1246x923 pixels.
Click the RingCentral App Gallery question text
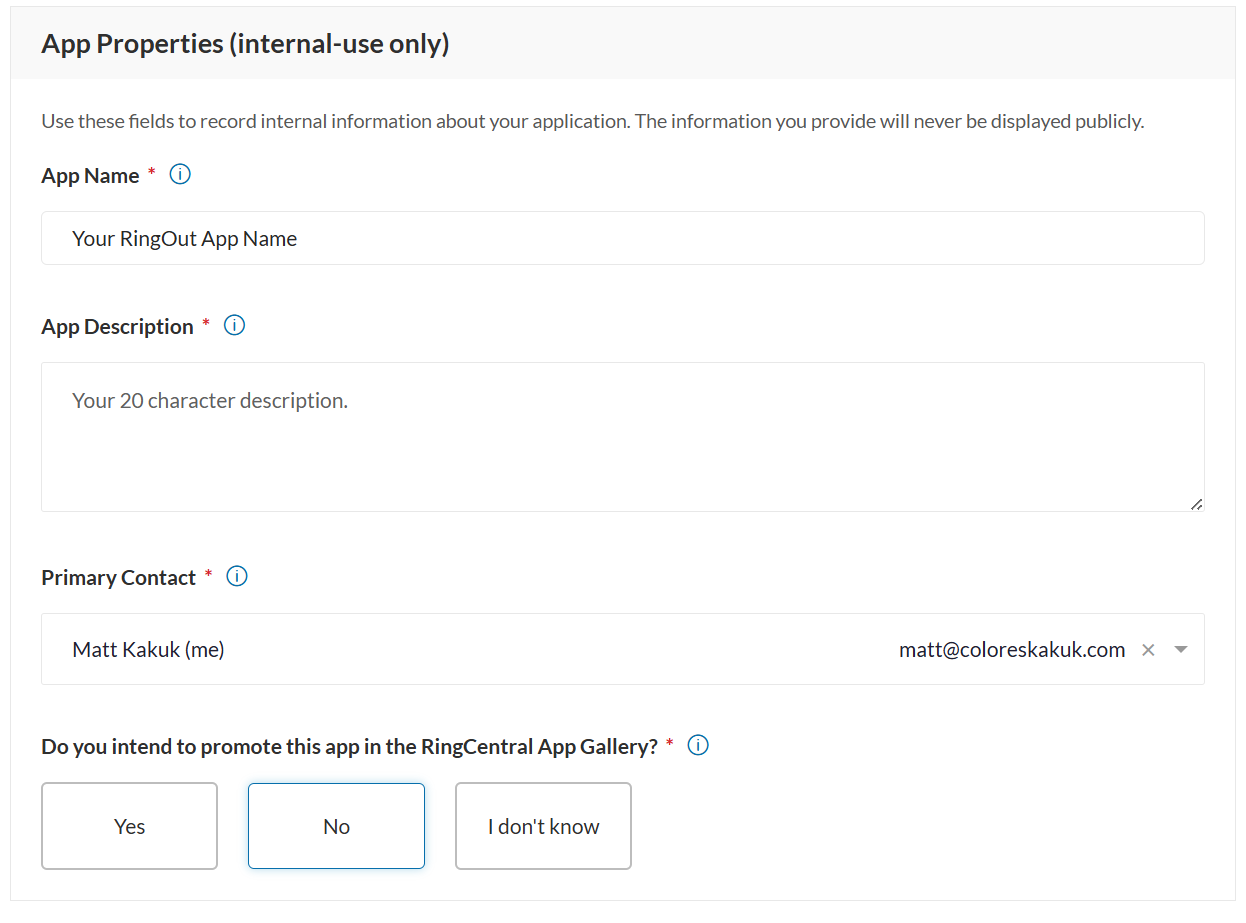[349, 746]
